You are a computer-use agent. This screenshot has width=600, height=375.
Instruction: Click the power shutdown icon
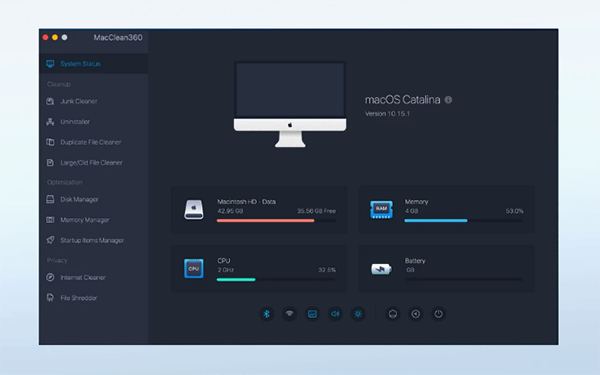pos(439,314)
